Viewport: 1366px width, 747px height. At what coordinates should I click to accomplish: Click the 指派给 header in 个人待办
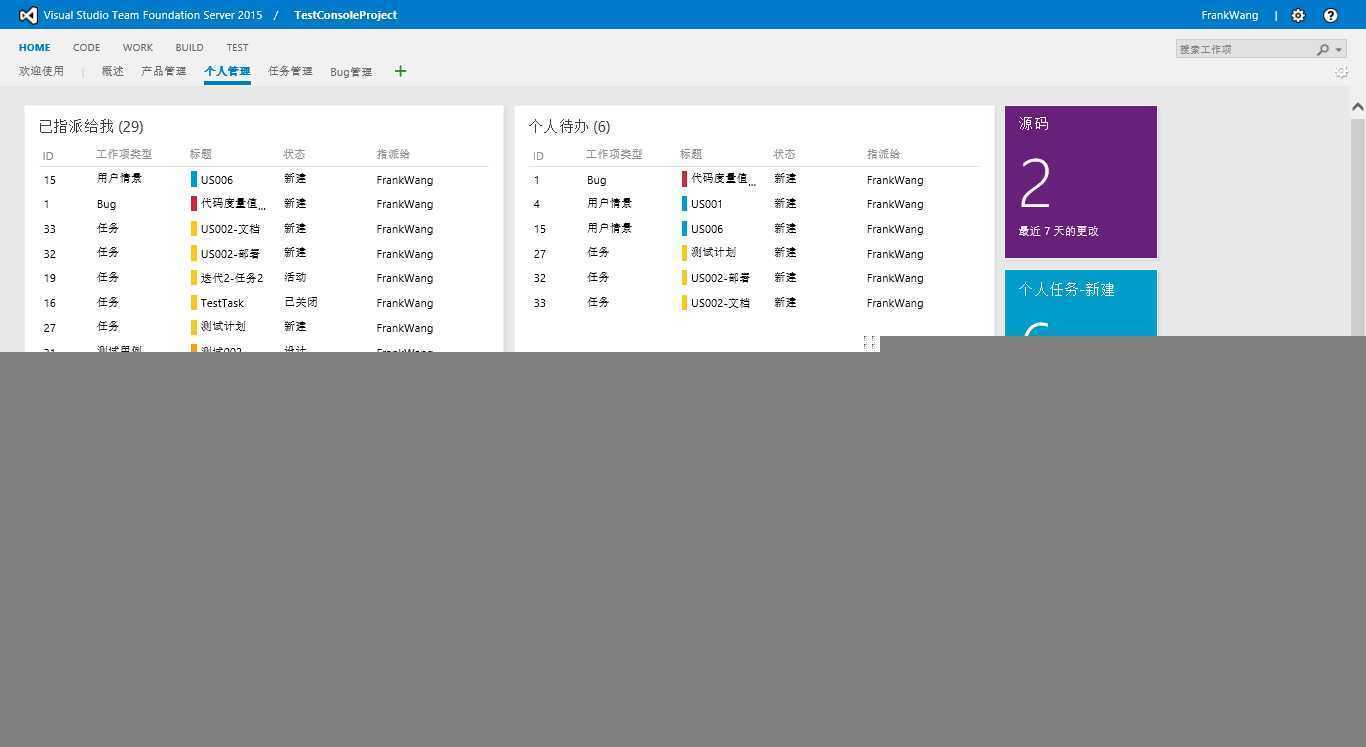pos(883,154)
